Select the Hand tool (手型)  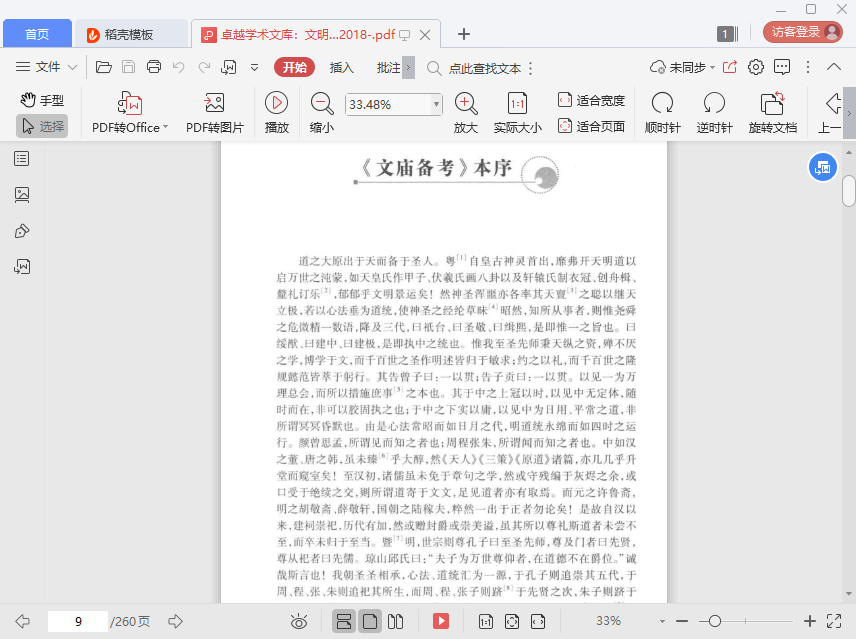pos(42,100)
